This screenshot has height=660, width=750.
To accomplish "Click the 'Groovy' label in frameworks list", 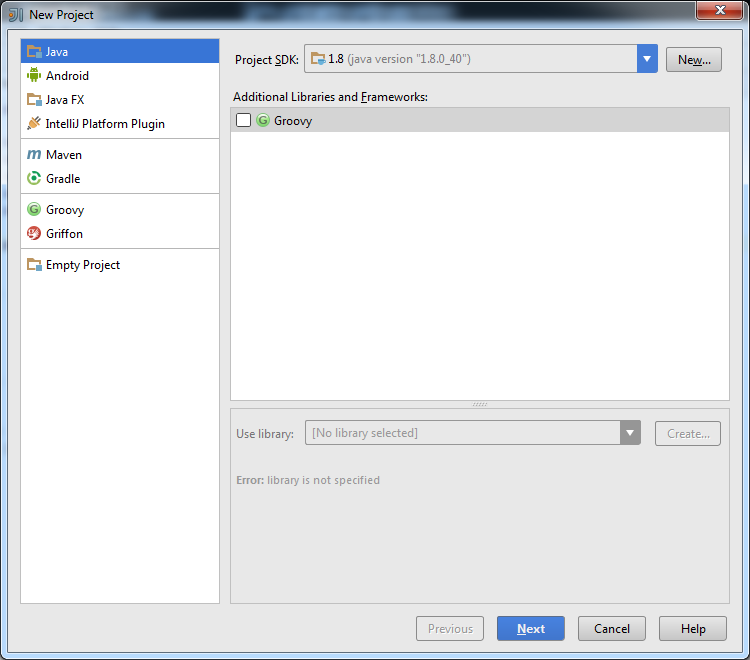I will [x=293, y=121].
